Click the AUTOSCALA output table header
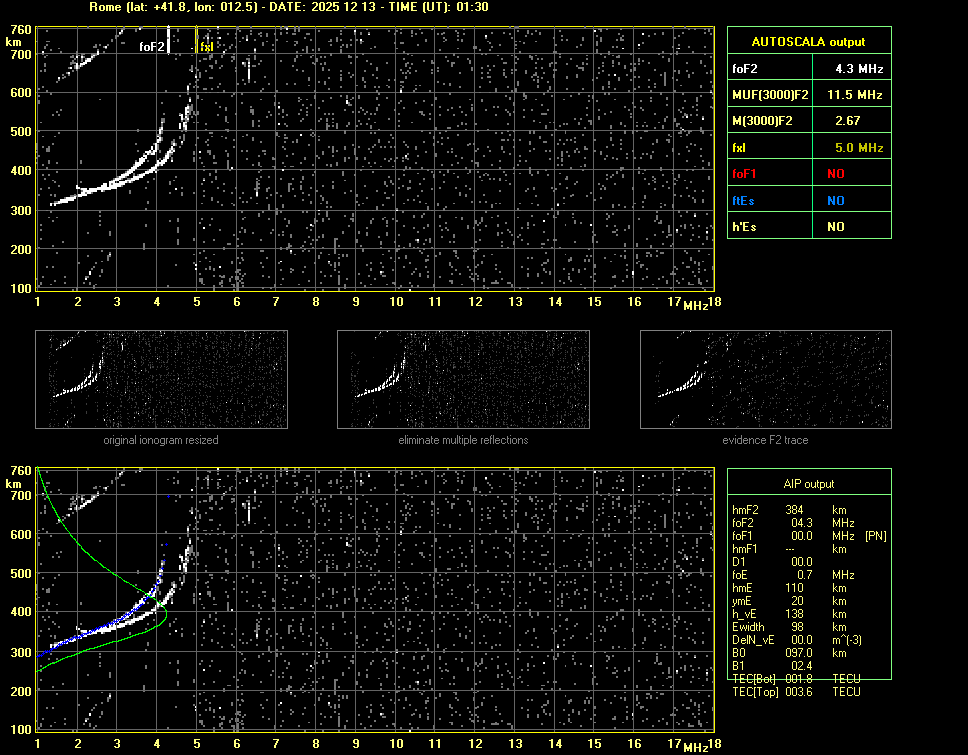Screen dimensions: 968x755 coord(808,42)
